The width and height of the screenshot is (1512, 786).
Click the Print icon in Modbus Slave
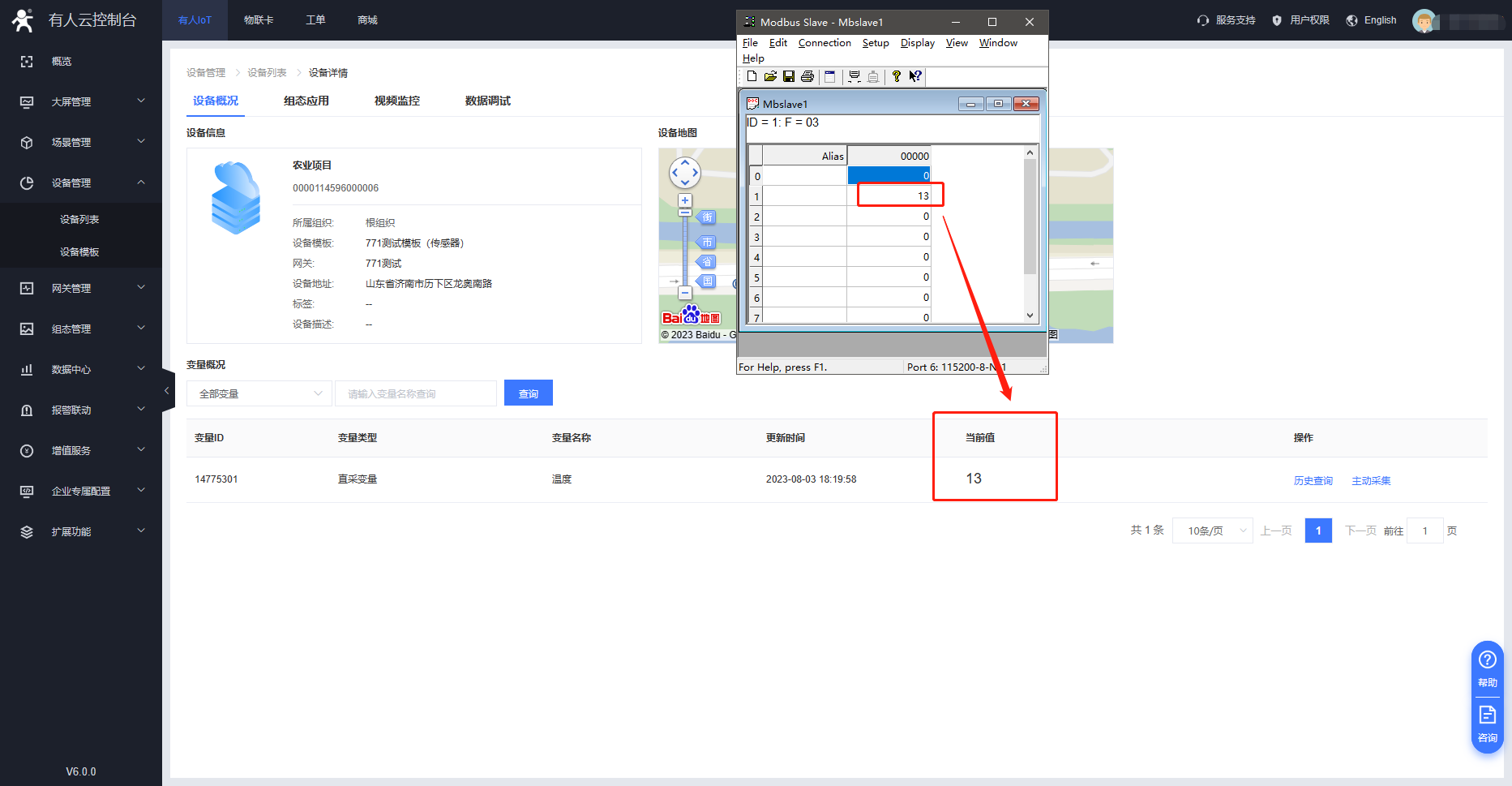click(x=807, y=76)
